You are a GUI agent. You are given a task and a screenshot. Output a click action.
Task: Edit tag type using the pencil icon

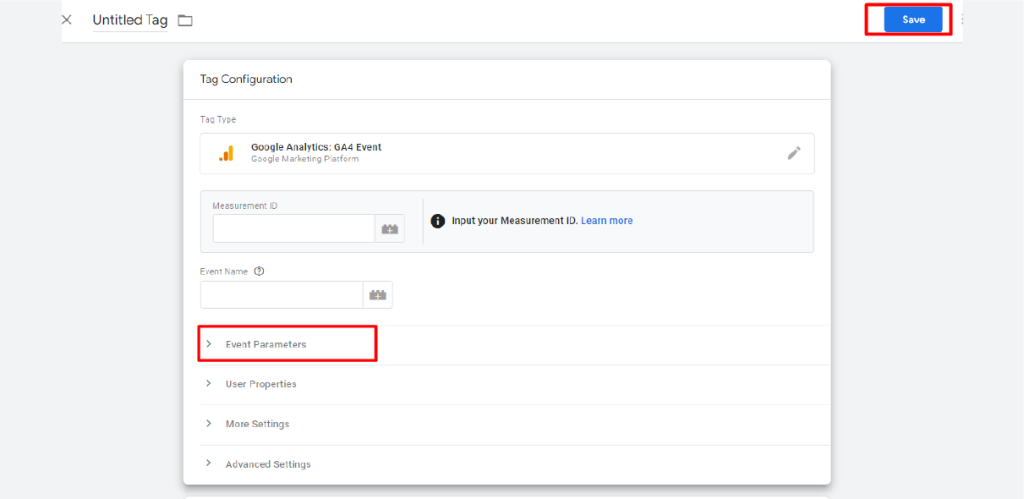click(x=793, y=153)
